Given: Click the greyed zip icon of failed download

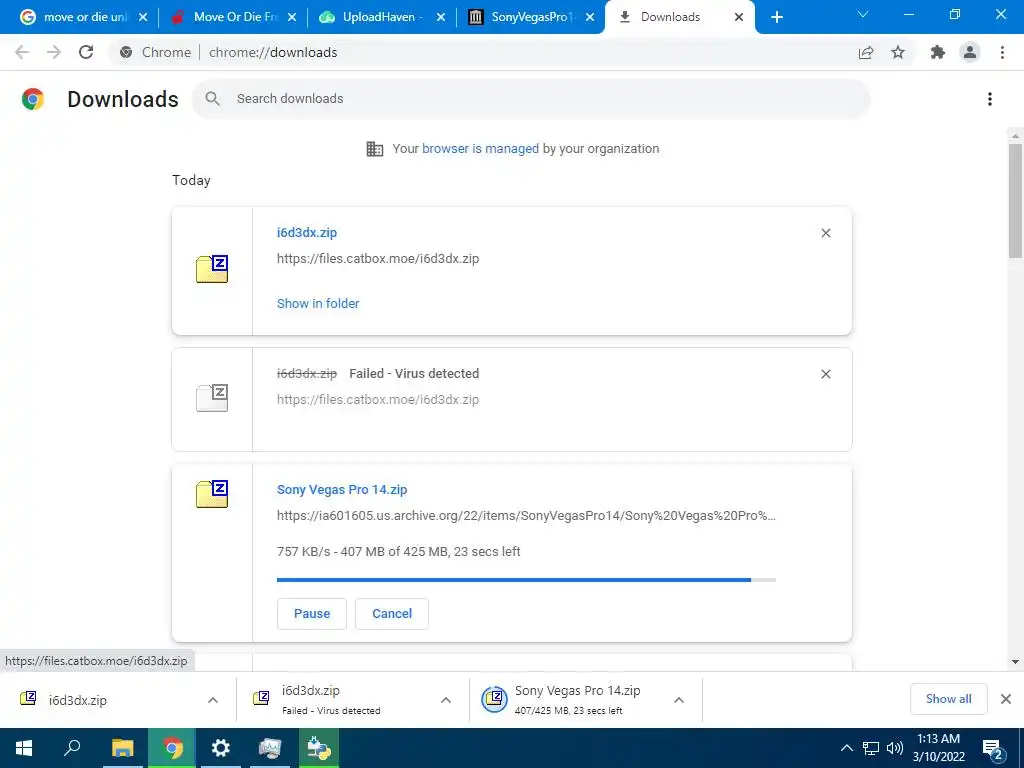Looking at the screenshot, I should [x=212, y=397].
